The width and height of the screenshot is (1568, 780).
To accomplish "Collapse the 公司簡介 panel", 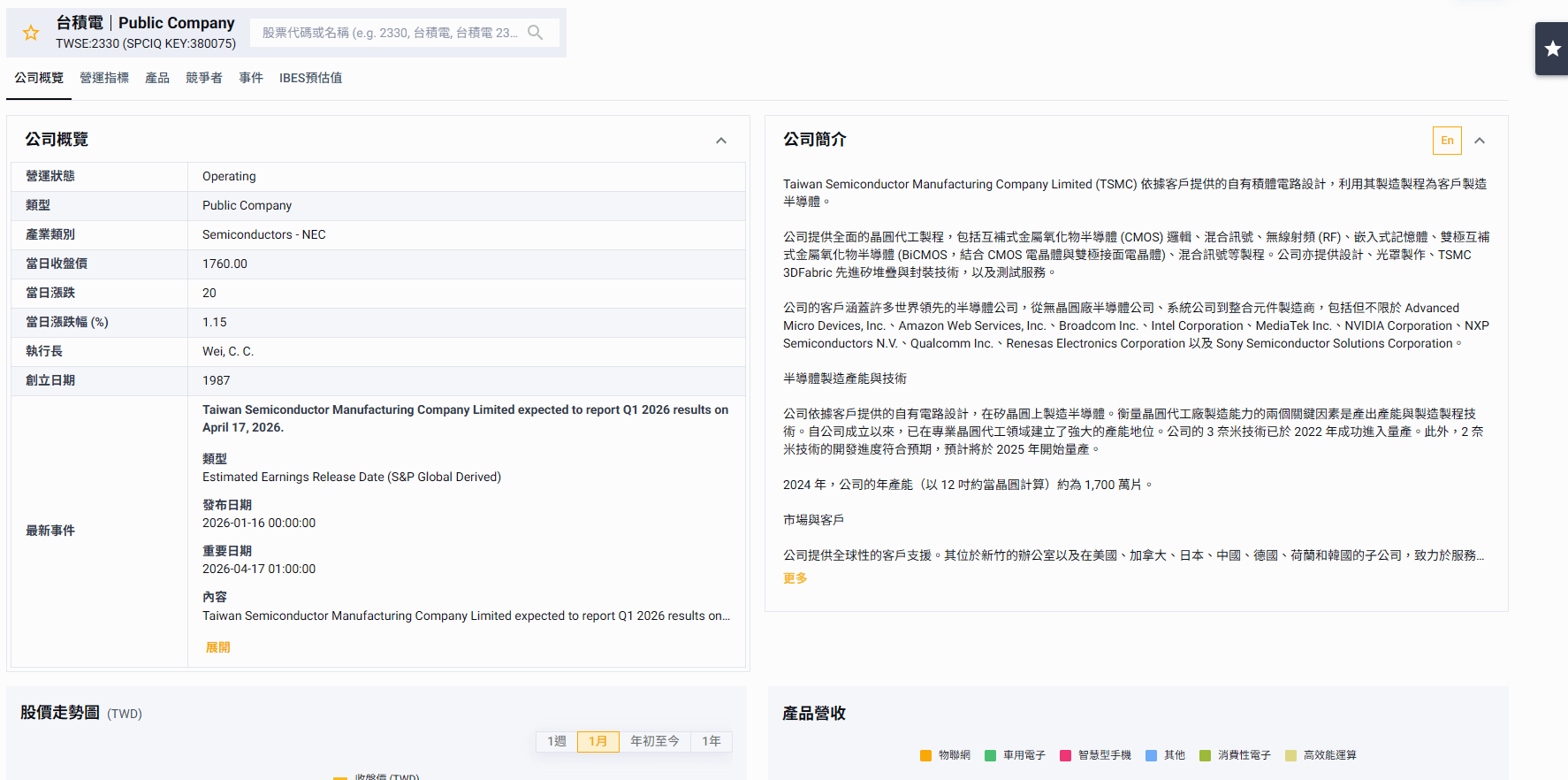I will (1480, 141).
